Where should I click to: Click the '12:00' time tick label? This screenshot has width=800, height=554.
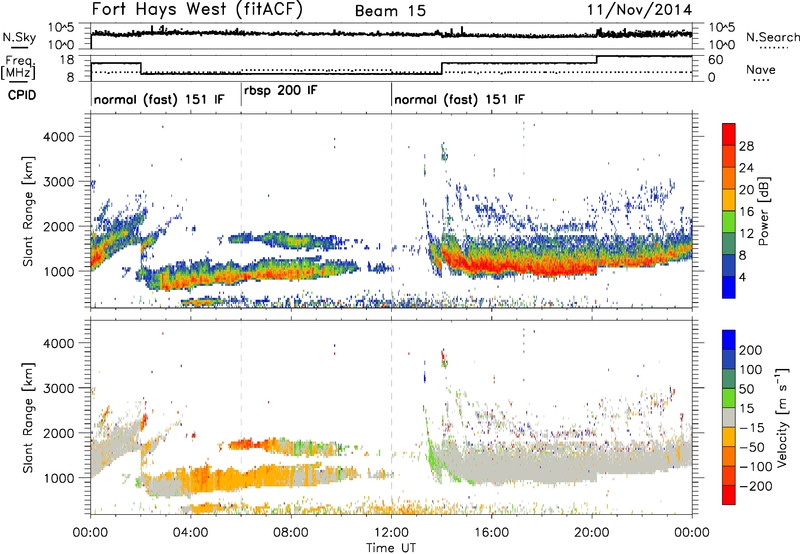coord(391,533)
